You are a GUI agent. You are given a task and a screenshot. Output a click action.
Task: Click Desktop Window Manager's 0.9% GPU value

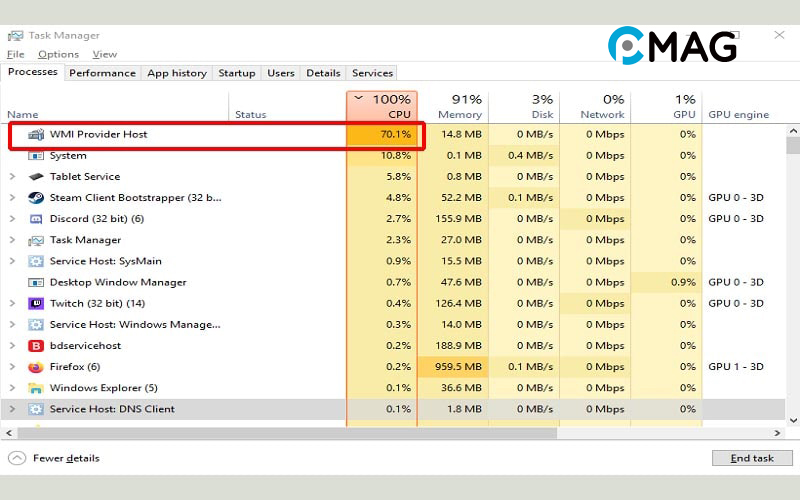[x=683, y=282]
